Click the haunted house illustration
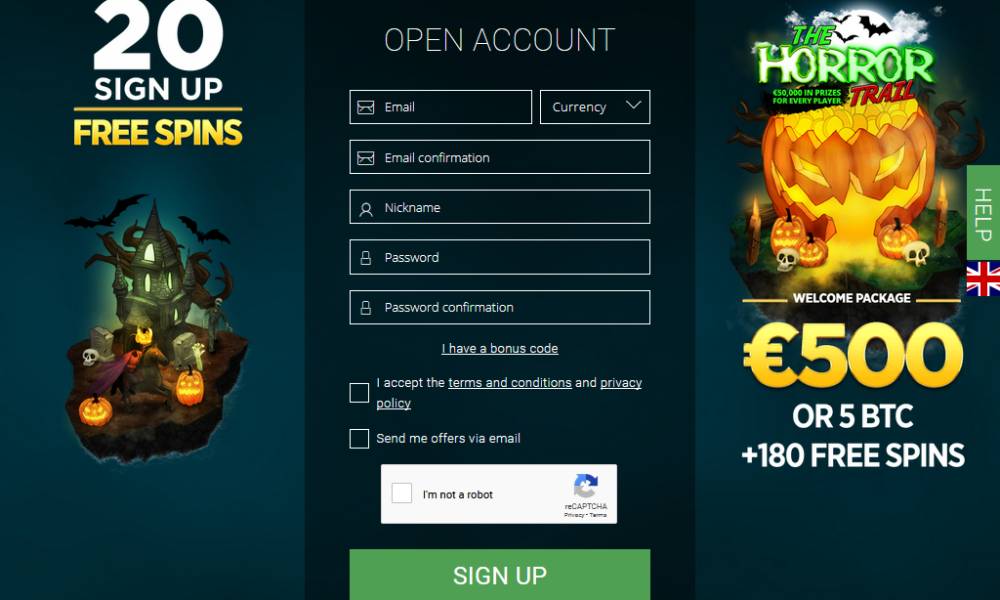The height and width of the screenshot is (600, 1000). point(156,328)
